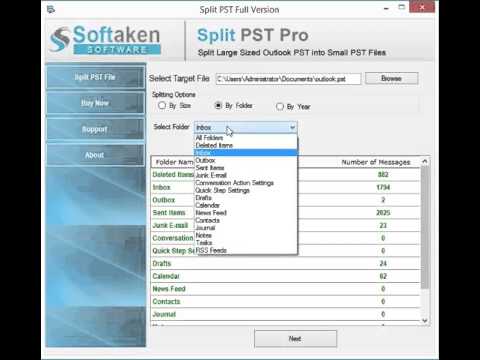Click the scroll up arrow of table
480x360 pixels.
(425, 161)
